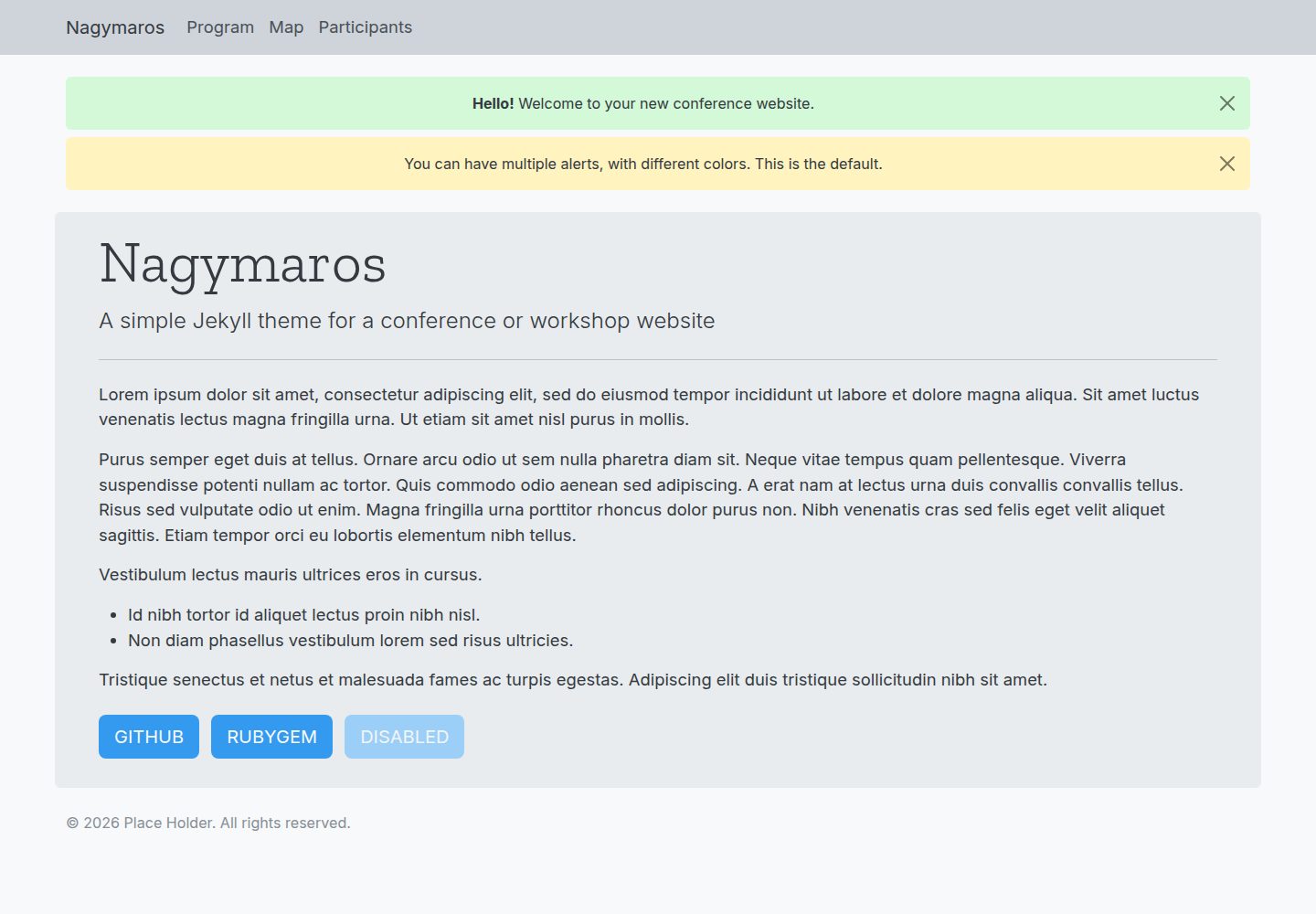The height and width of the screenshot is (914, 1316).
Task: Open the Map page
Action: (x=286, y=27)
